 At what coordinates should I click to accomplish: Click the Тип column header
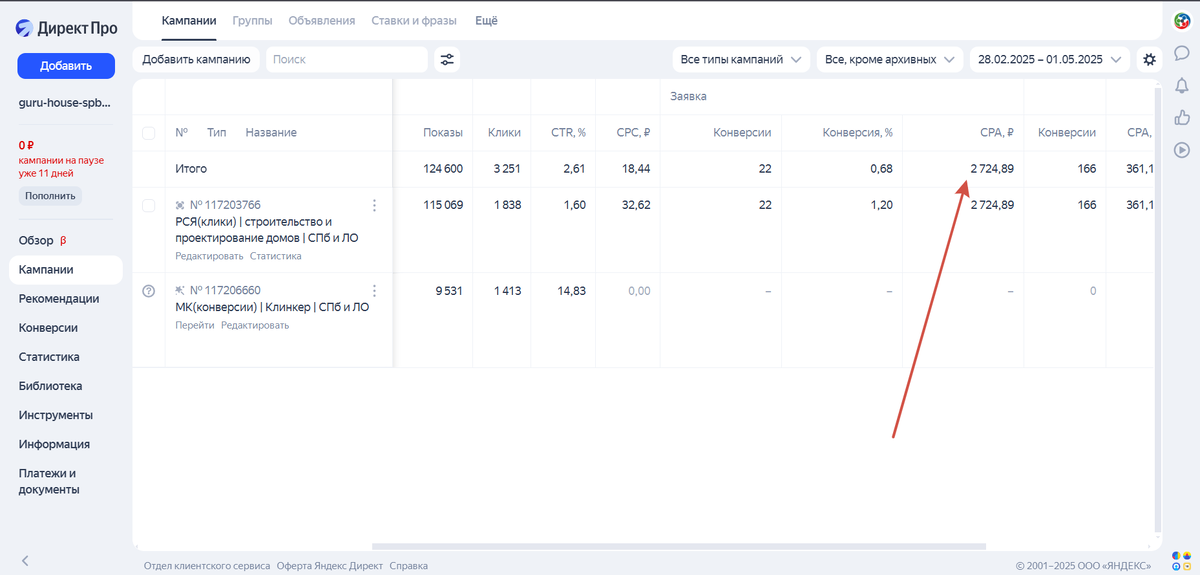click(217, 133)
